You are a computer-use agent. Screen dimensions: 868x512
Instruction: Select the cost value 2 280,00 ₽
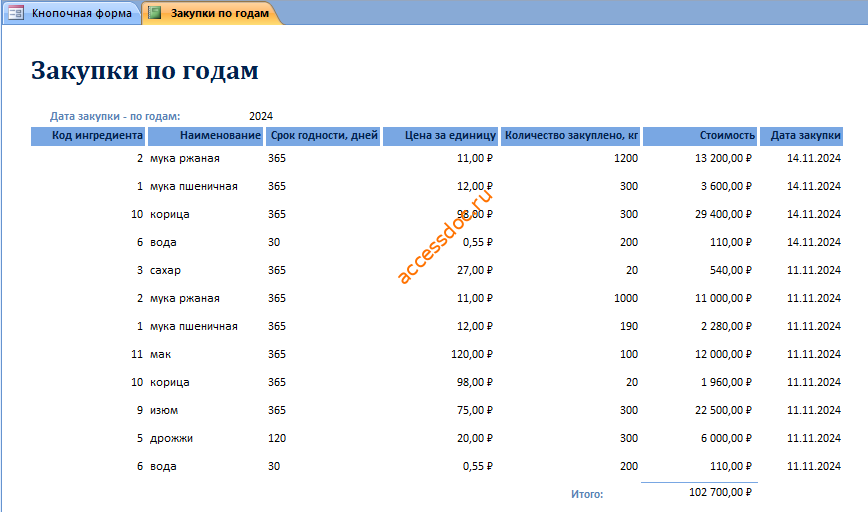726,327
